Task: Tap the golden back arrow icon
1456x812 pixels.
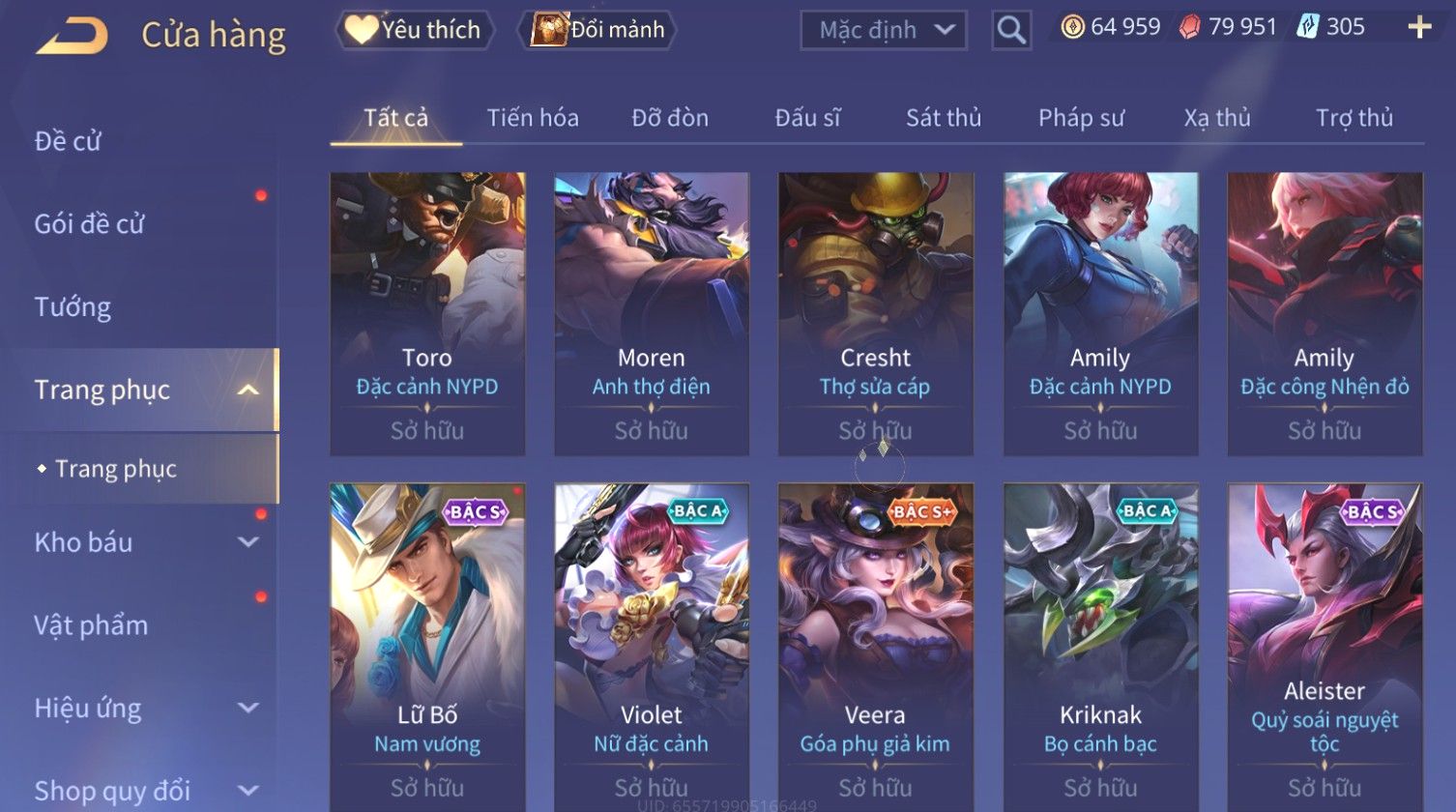Action: [72, 37]
